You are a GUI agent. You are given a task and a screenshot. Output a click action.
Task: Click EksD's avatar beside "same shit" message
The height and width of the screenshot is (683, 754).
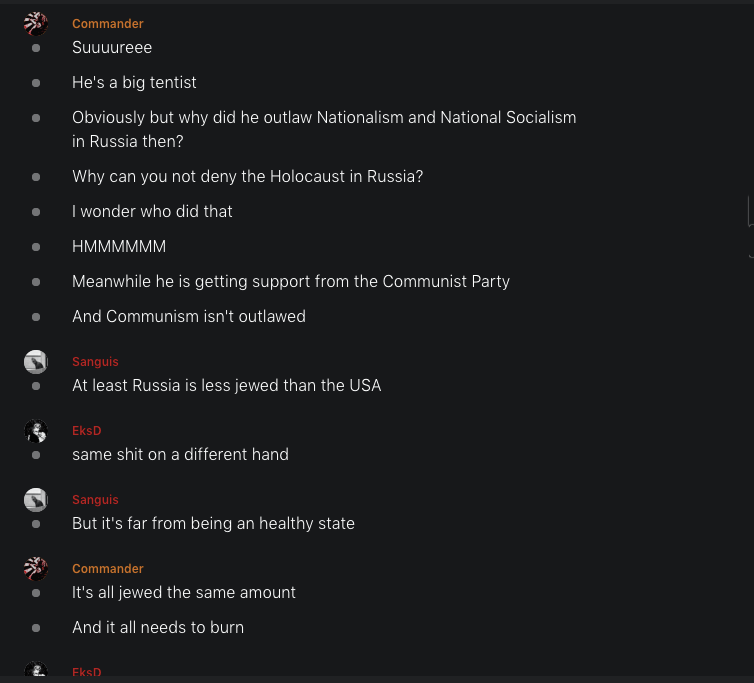click(36, 431)
